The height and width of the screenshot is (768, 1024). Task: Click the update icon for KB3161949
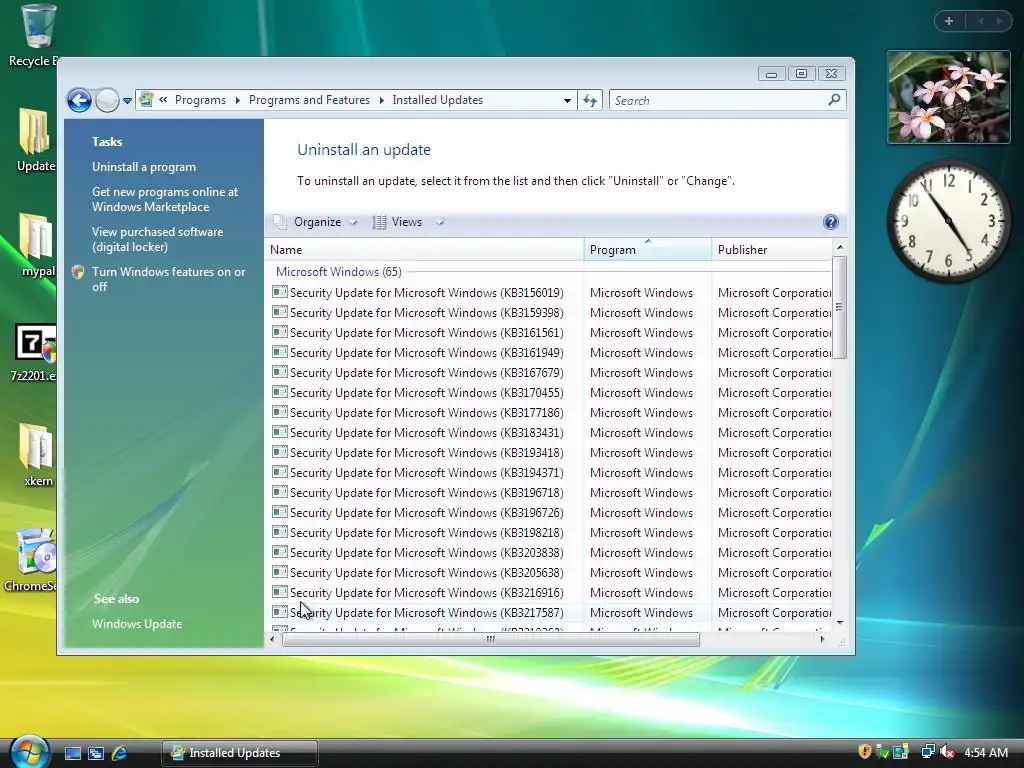tap(280, 352)
